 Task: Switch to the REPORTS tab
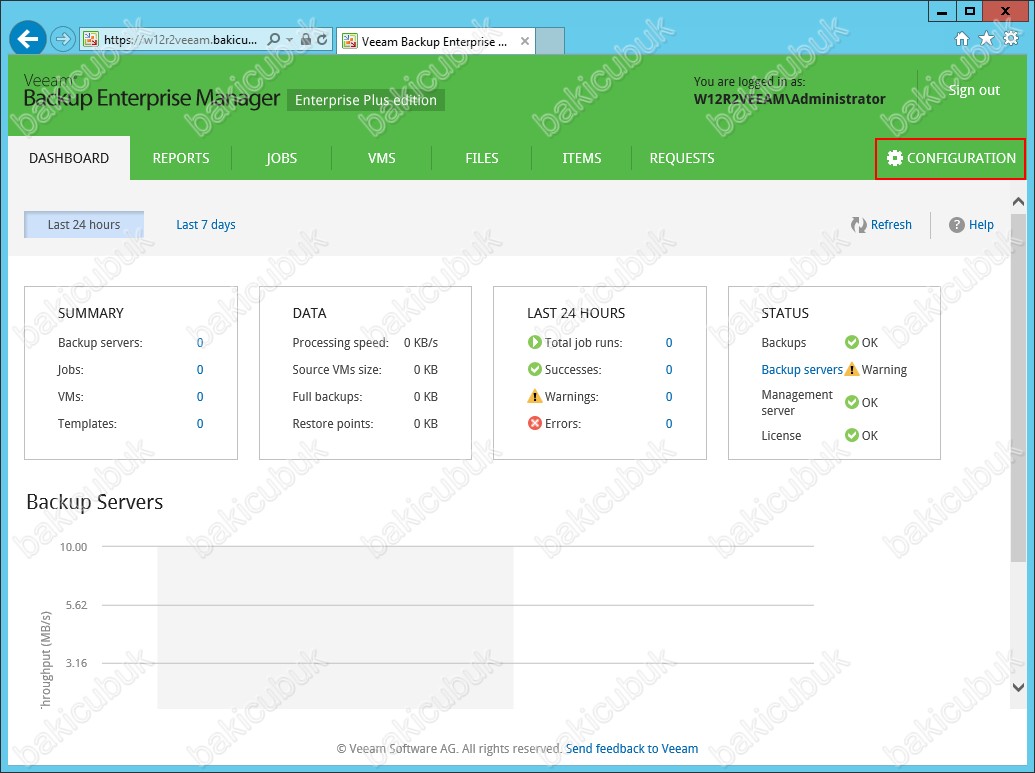[181, 158]
